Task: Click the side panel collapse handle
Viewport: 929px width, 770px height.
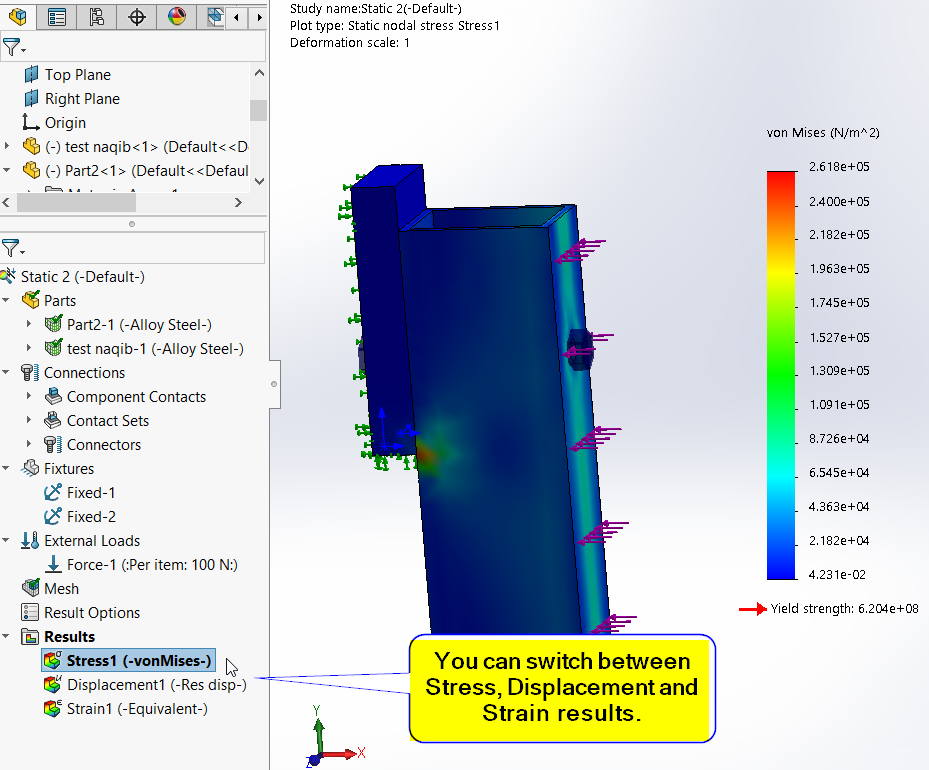Action: [x=274, y=384]
